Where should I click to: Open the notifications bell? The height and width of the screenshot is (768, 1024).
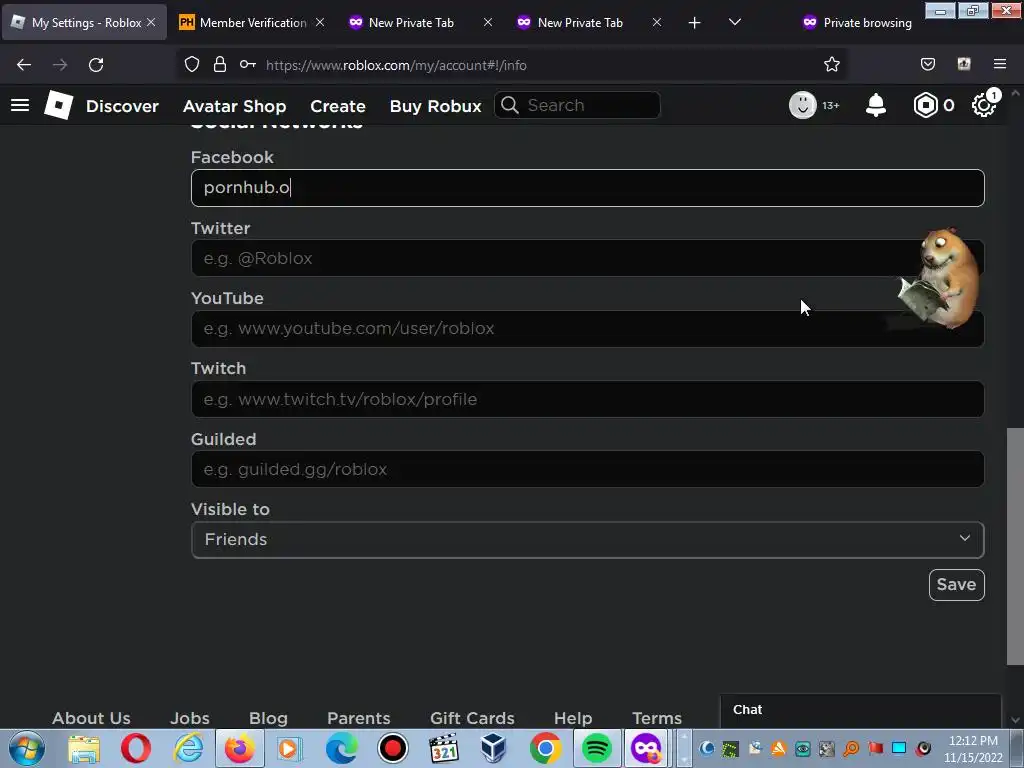pyautogui.click(x=876, y=105)
